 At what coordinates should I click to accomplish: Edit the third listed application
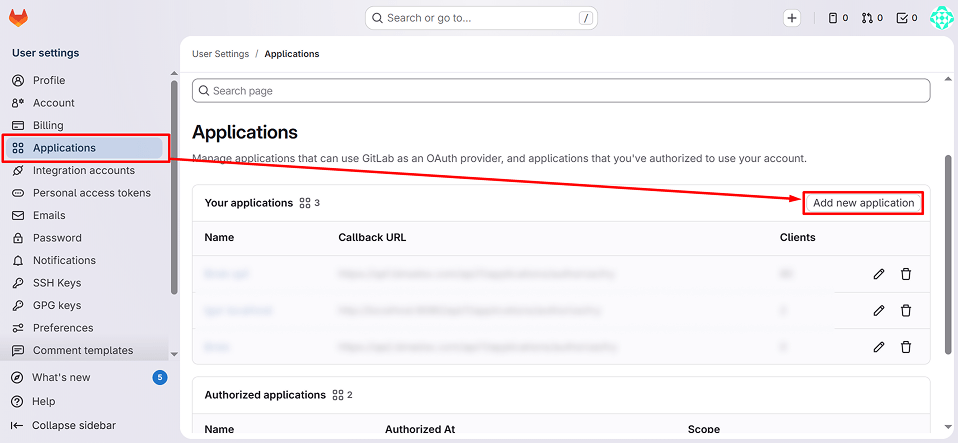coord(879,347)
